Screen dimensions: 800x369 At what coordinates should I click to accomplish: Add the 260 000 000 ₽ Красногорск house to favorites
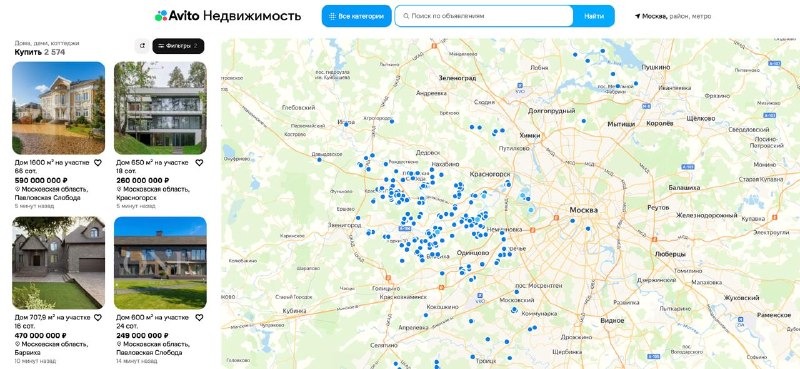(199, 163)
